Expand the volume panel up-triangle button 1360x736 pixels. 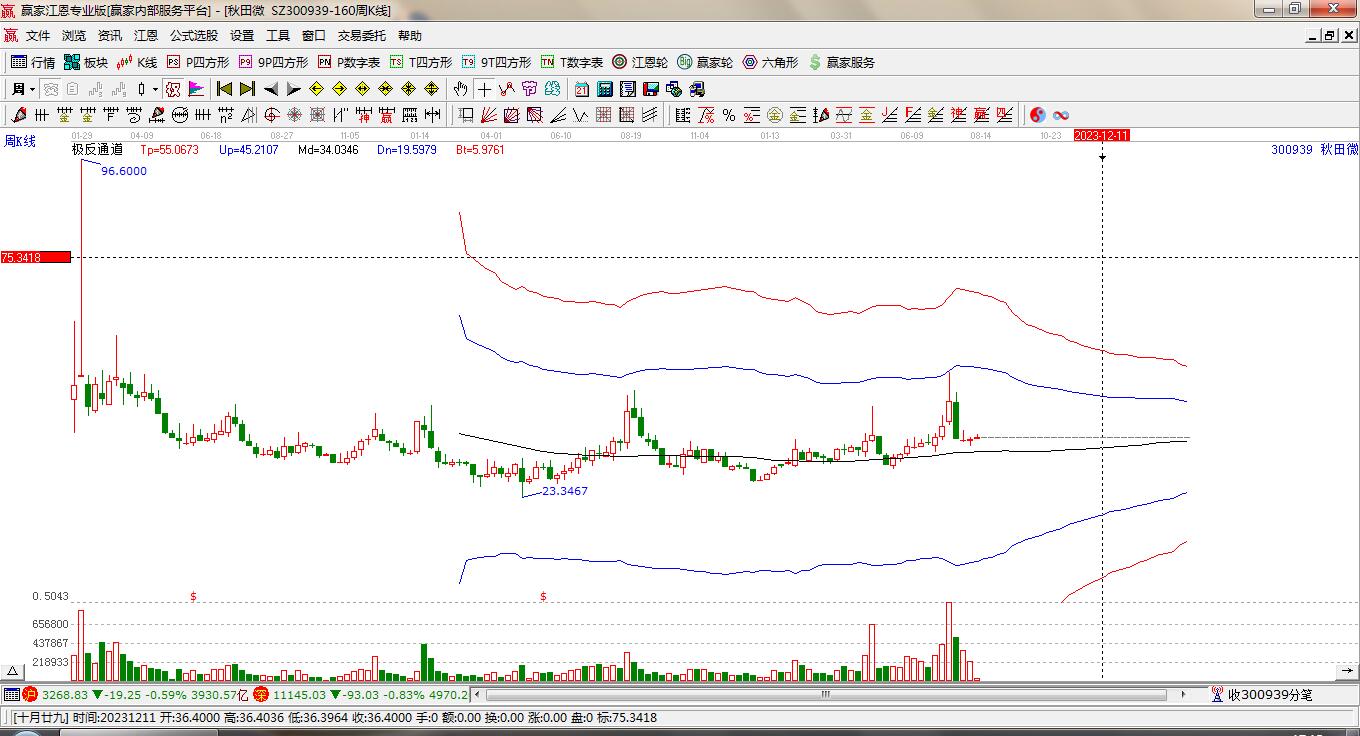click(x=12, y=671)
